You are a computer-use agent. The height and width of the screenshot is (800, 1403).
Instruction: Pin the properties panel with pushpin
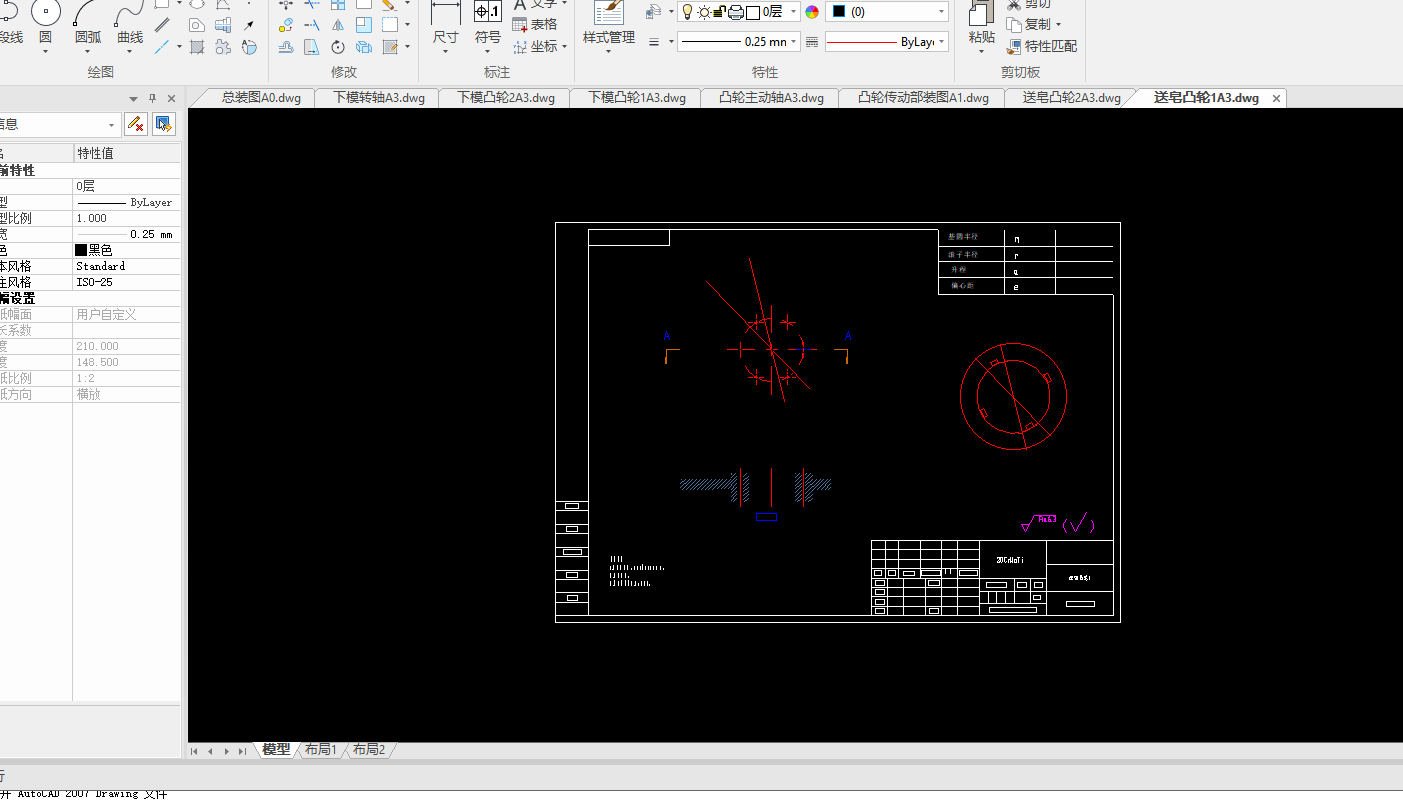(x=153, y=98)
